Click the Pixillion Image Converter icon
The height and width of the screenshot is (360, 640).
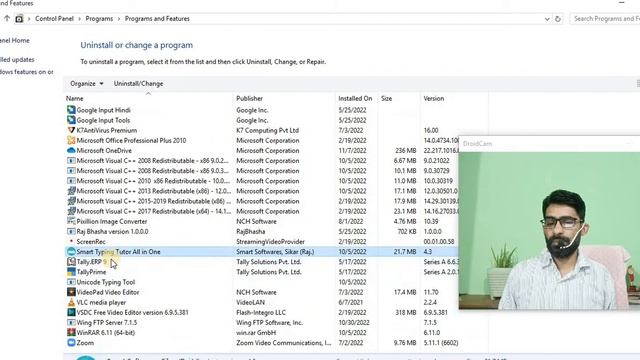pyautogui.click(x=71, y=221)
